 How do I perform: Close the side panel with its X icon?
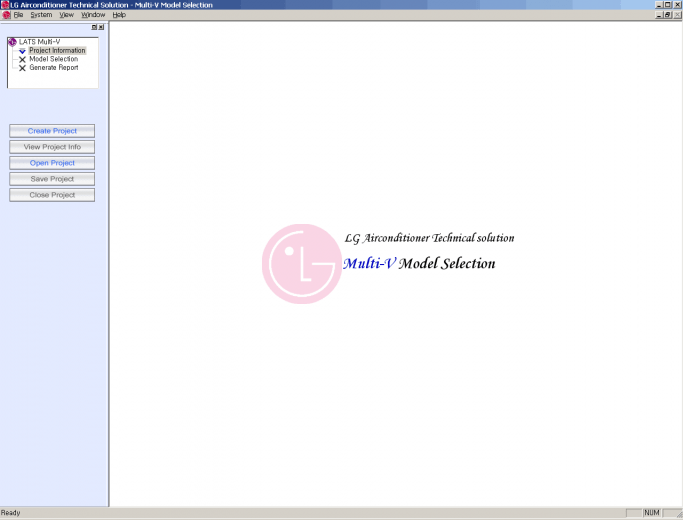pyautogui.click(x=101, y=27)
